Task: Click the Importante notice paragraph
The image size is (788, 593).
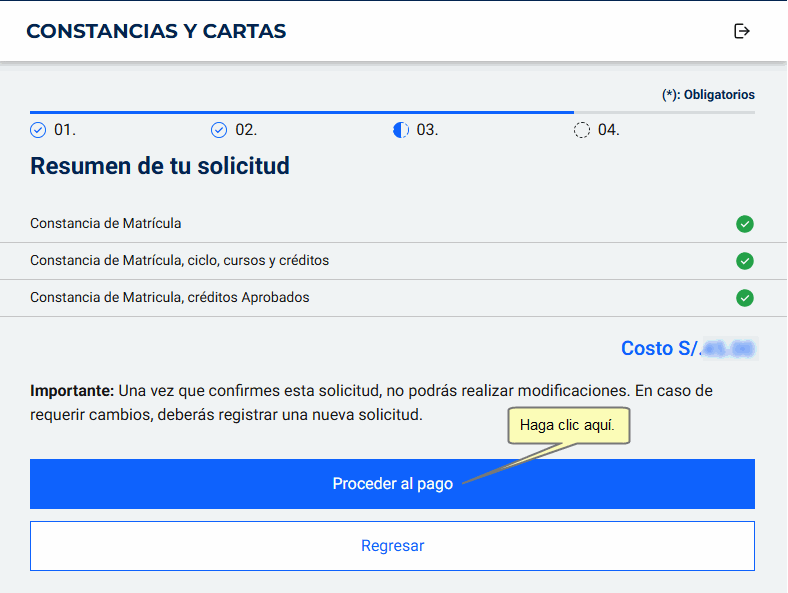Action: [371, 402]
